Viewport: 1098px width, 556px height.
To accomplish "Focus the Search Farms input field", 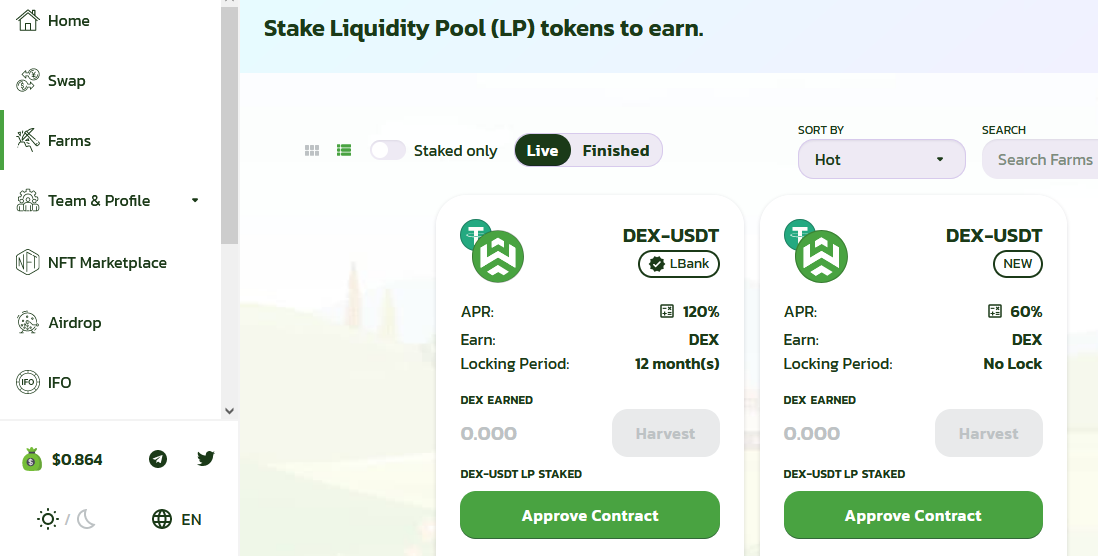I will pos(1041,160).
